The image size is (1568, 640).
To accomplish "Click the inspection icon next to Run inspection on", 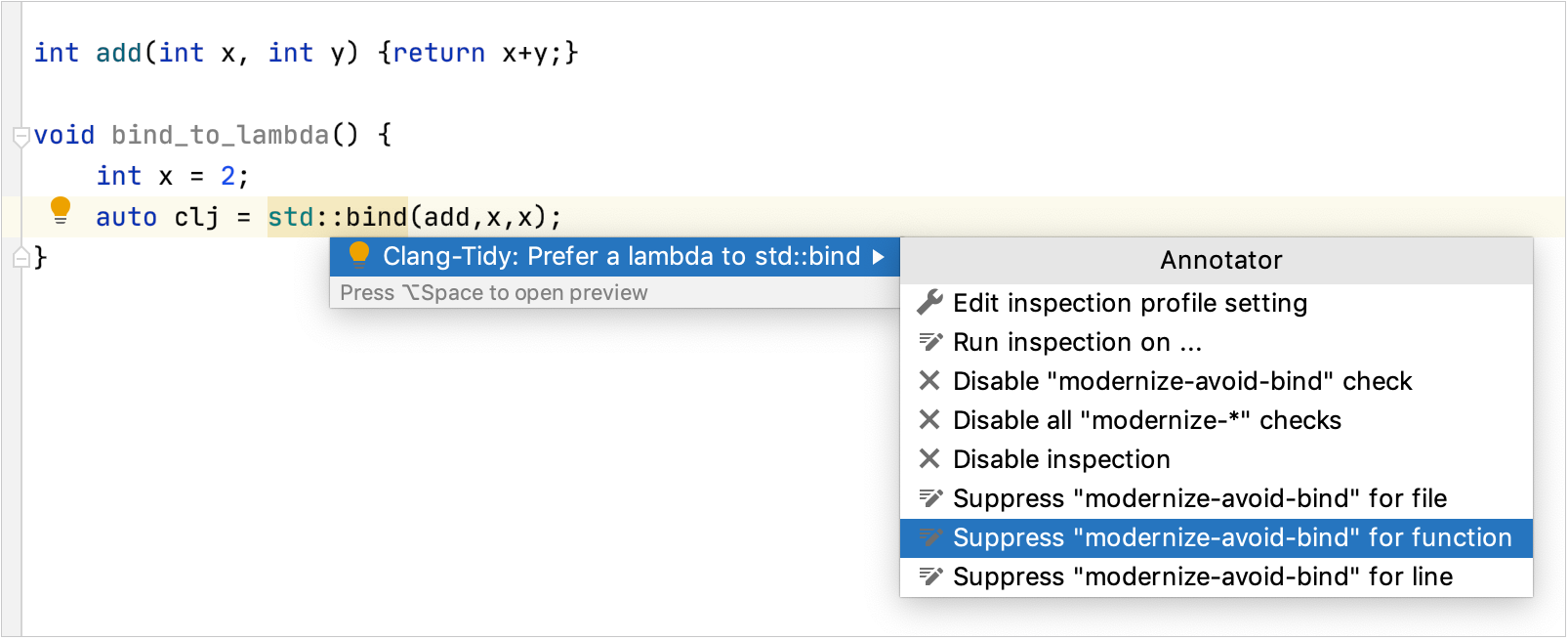I will click(930, 341).
